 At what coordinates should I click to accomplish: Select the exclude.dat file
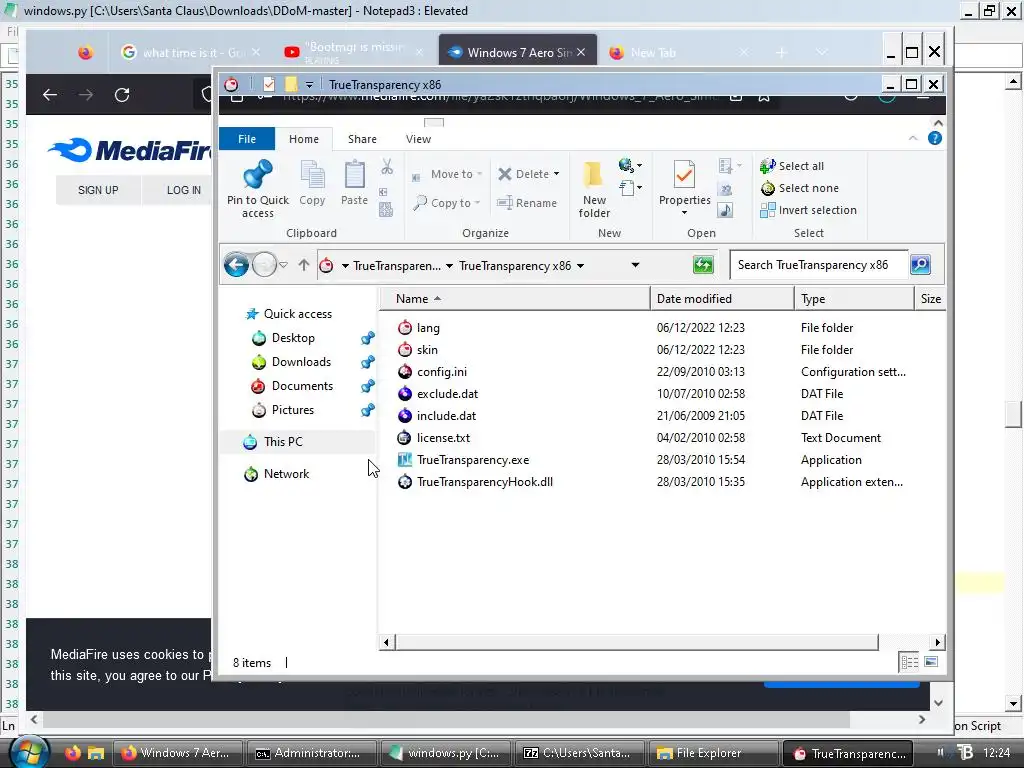447,394
